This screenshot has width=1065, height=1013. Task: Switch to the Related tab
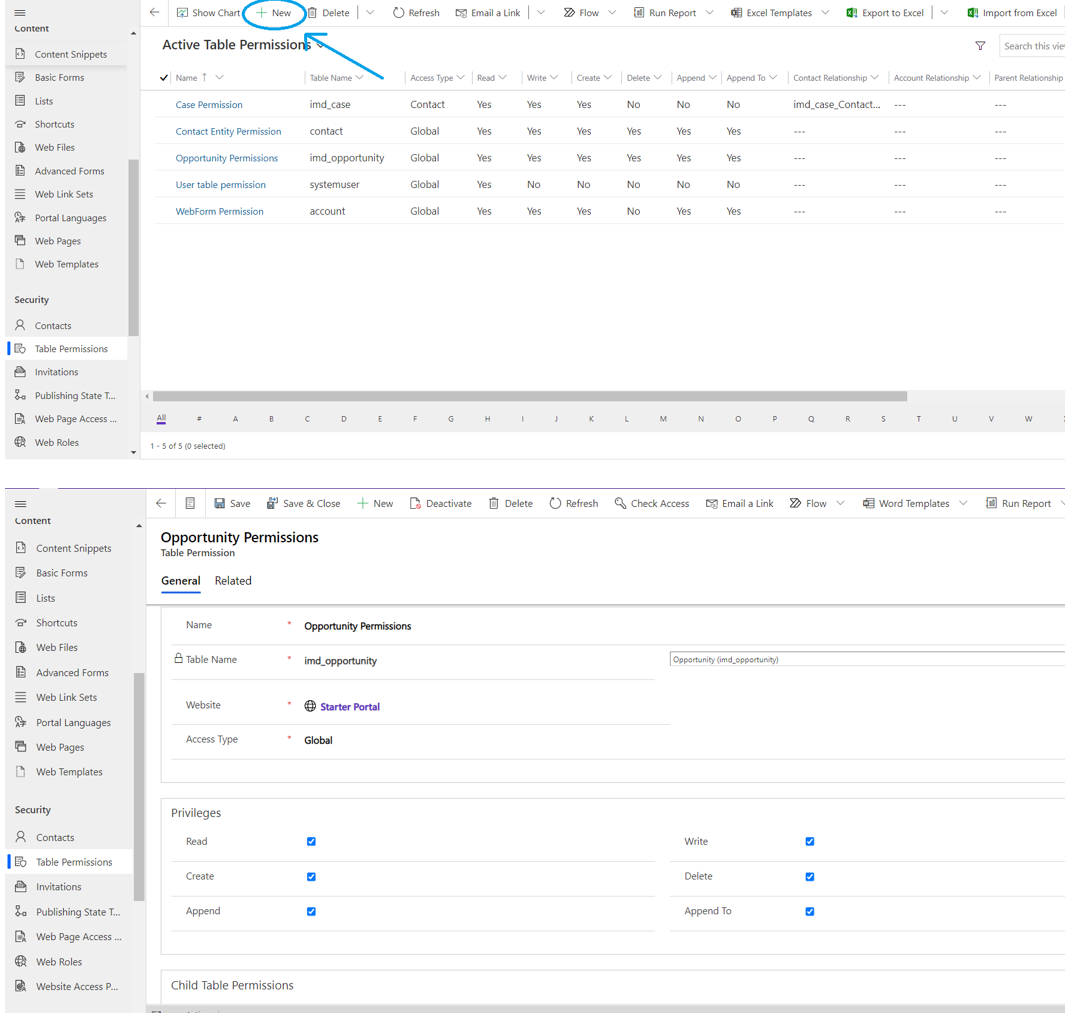(233, 581)
